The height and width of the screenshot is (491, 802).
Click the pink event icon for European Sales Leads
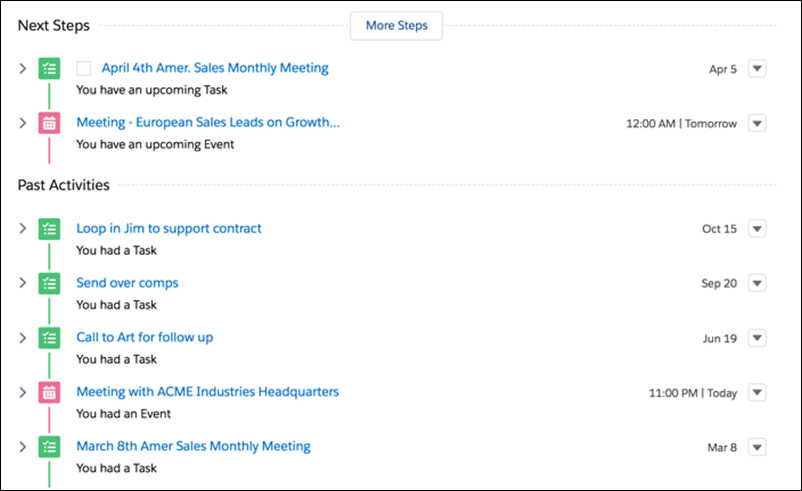pyautogui.click(x=49, y=123)
